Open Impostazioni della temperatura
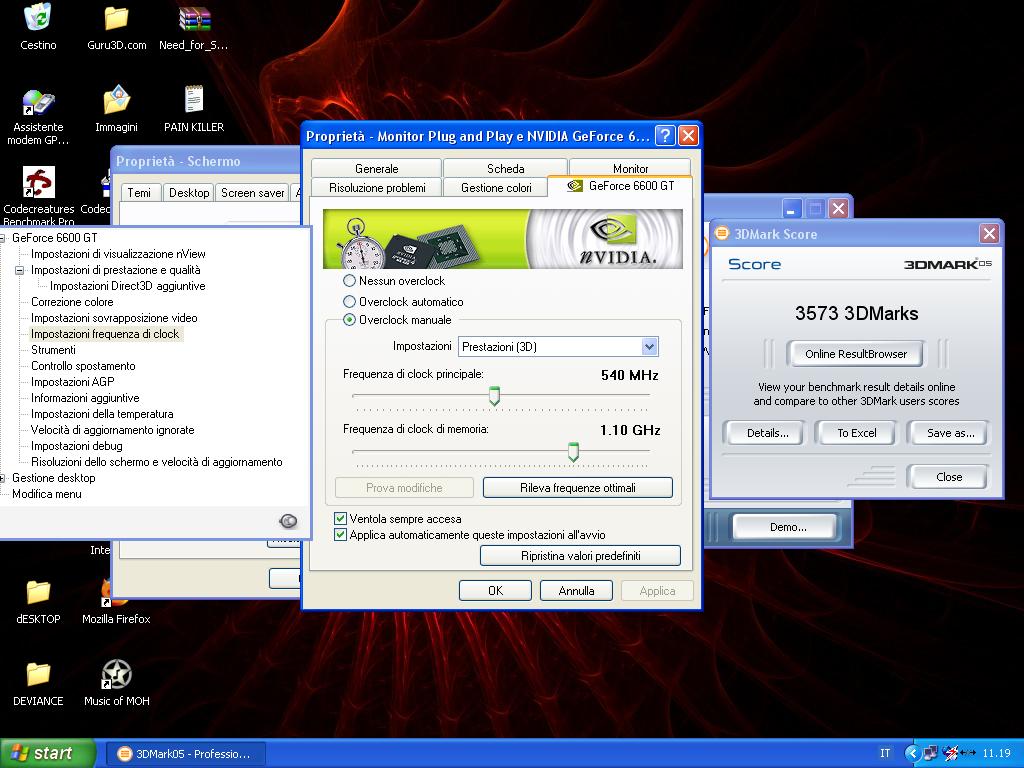 (x=103, y=414)
